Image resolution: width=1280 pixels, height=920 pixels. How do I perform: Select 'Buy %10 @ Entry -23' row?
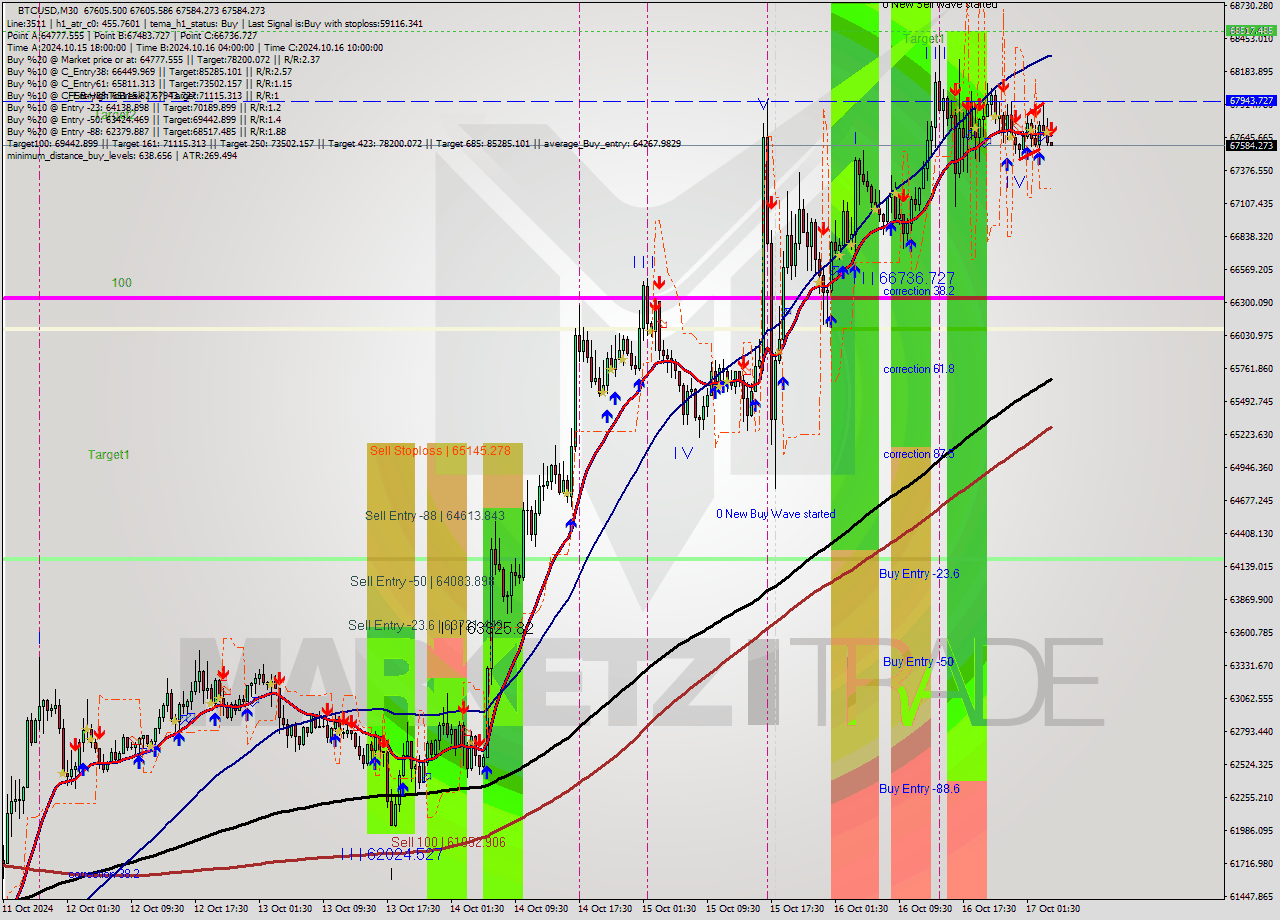point(143,107)
